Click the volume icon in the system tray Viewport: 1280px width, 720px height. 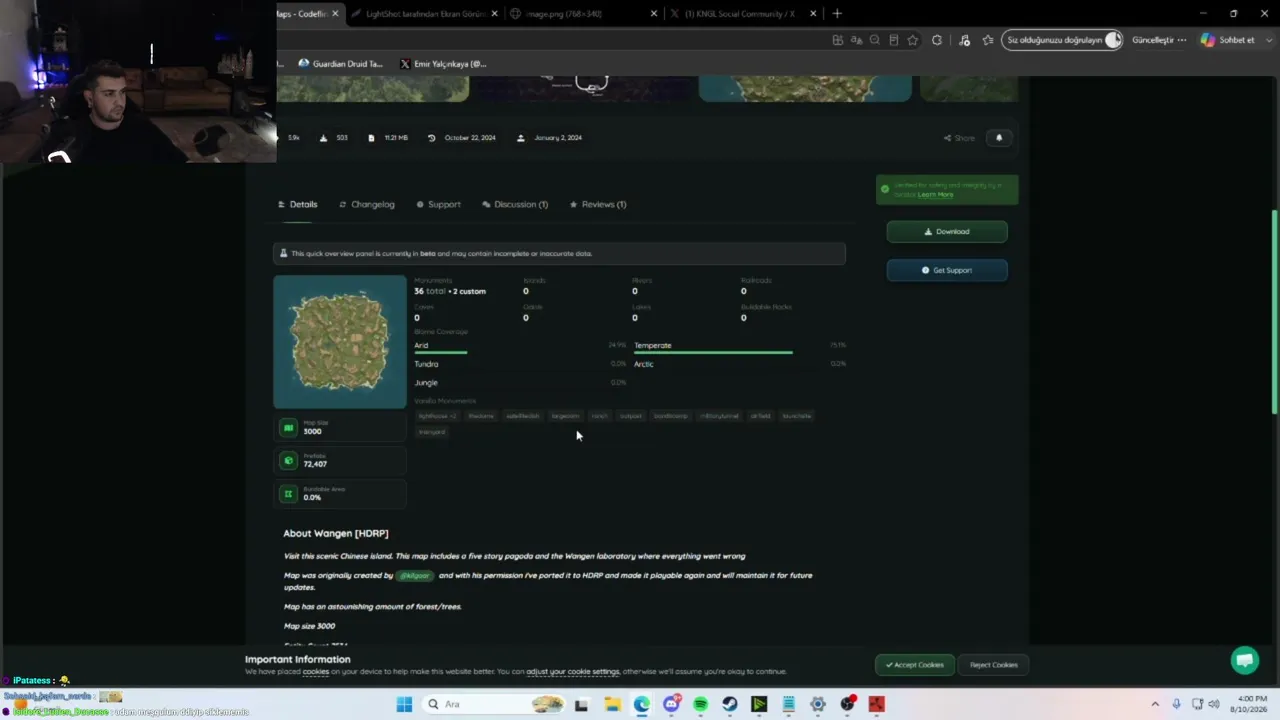tap(1214, 704)
